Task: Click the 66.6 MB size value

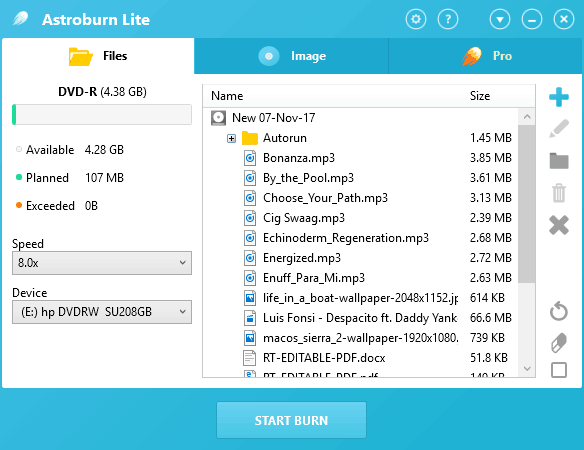Action: click(x=491, y=318)
